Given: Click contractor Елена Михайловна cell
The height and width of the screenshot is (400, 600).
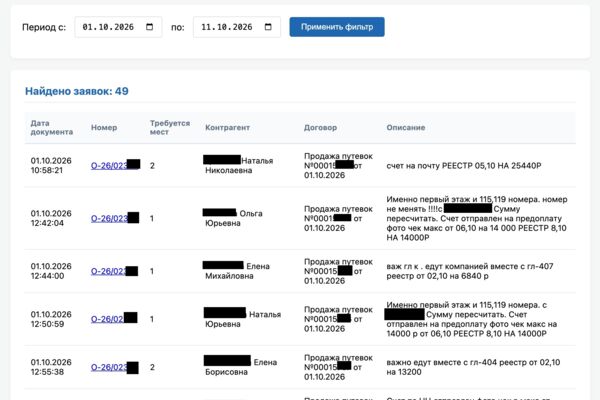Looking at the screenshot, I should pyautogui.click(x=237, y=271).
